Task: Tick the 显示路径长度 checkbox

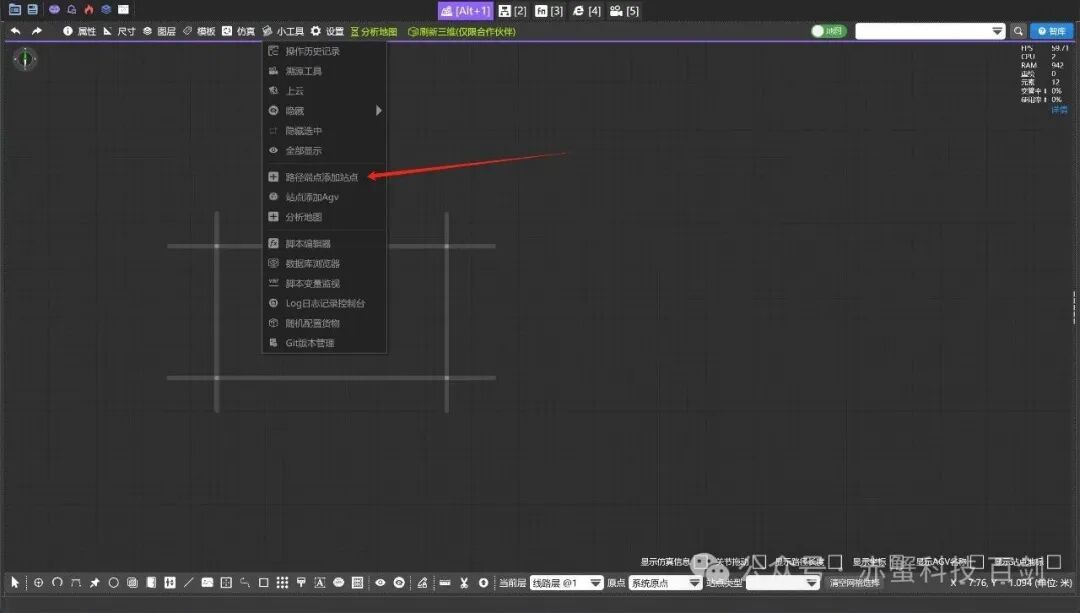Action: (835, 562)
